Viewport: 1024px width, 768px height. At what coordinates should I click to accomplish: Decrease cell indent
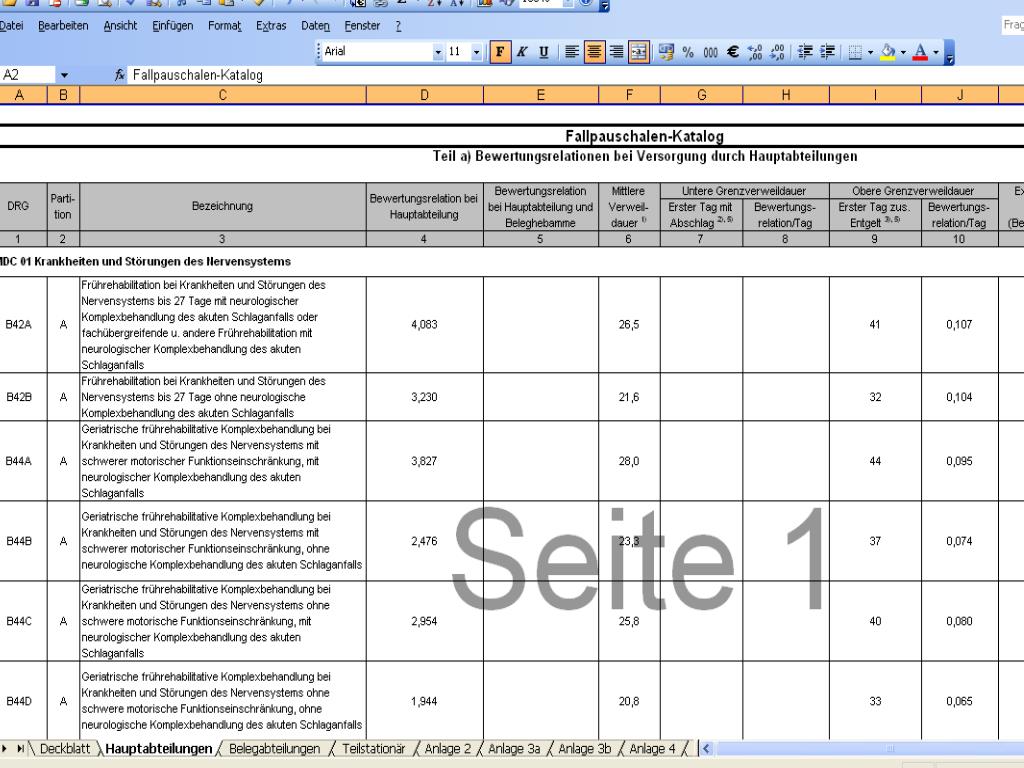(805, 52)
